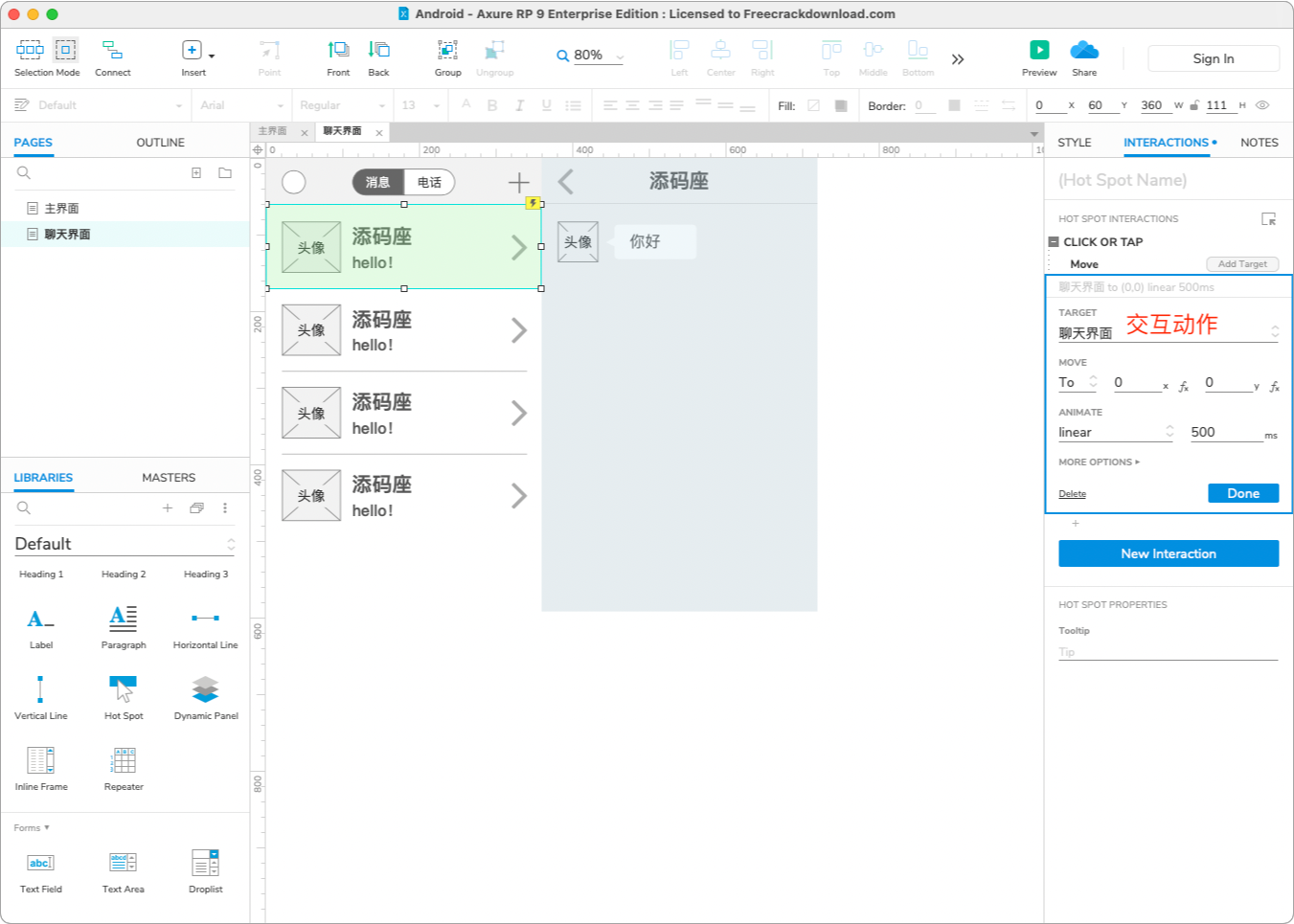Click the Ungroup icon

[x=494, y=50]
